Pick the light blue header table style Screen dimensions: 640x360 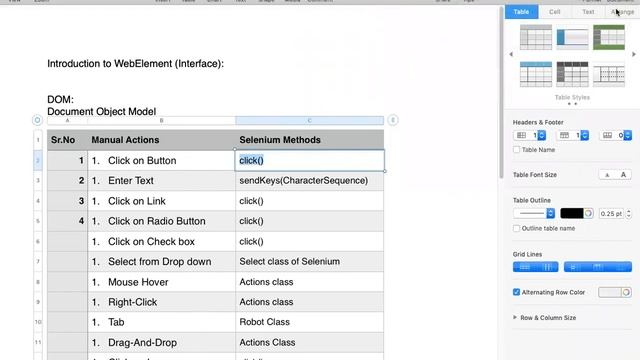tap(536, 74)
